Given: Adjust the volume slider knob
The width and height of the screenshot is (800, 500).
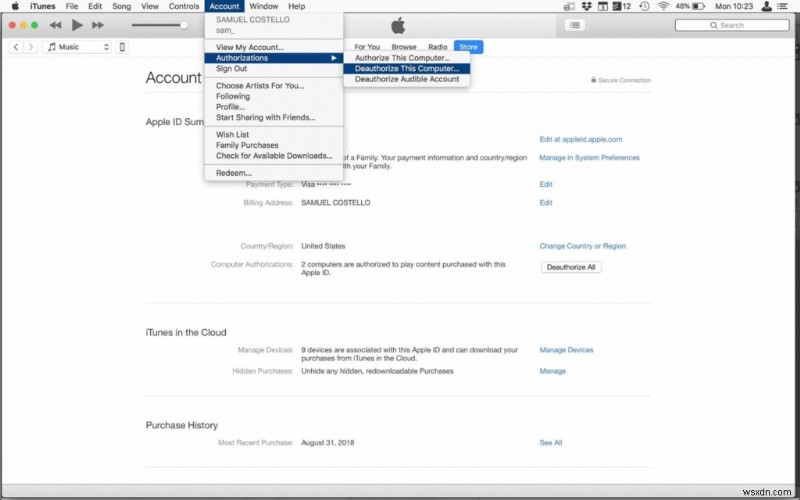Looking at the screenshot, I should 184,25.
